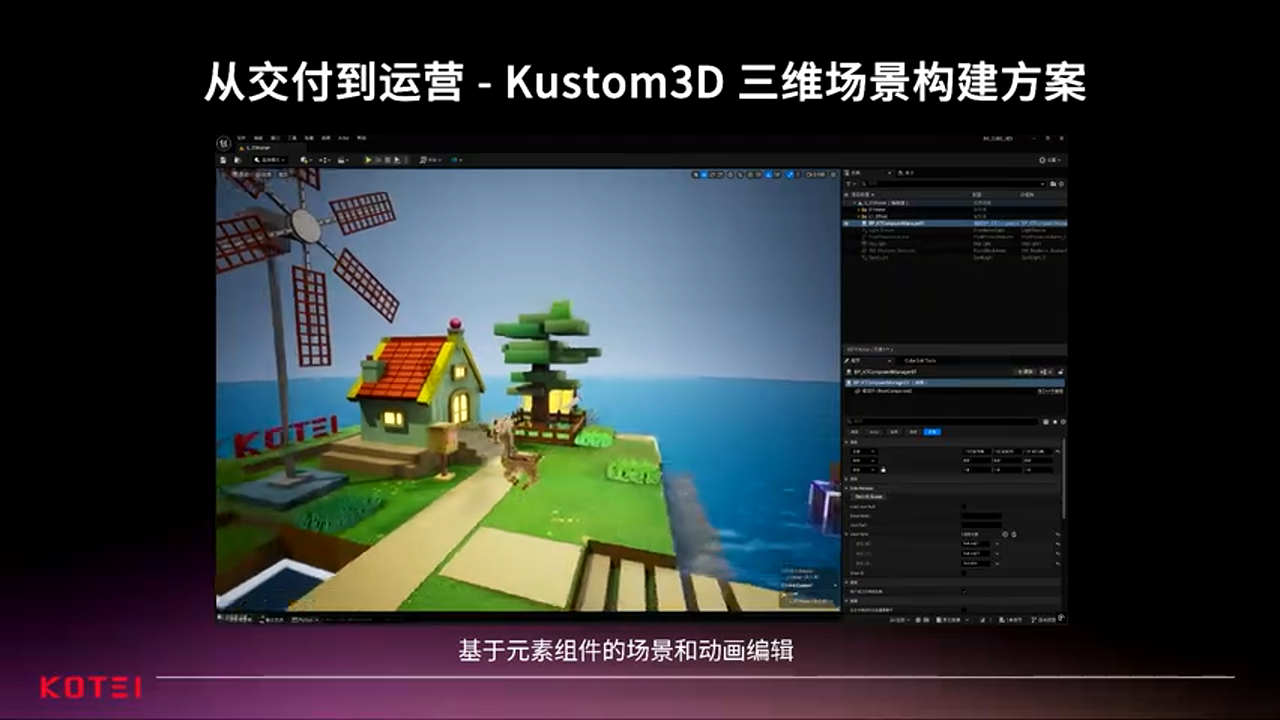
Task: Click the Platforms launch icon in the toolbar
Action: click(424, 160)
